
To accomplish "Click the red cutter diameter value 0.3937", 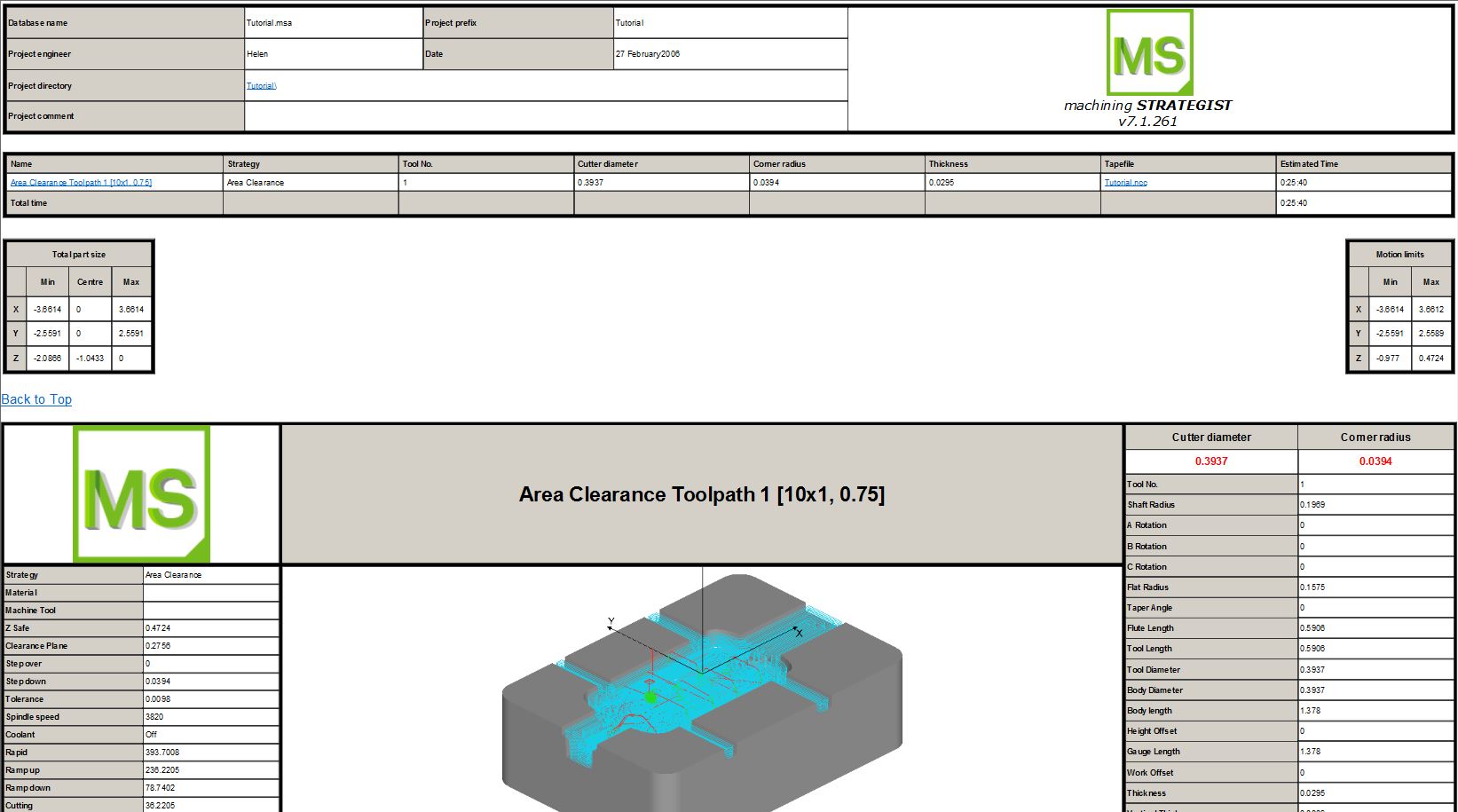I will pos(1211,461).
